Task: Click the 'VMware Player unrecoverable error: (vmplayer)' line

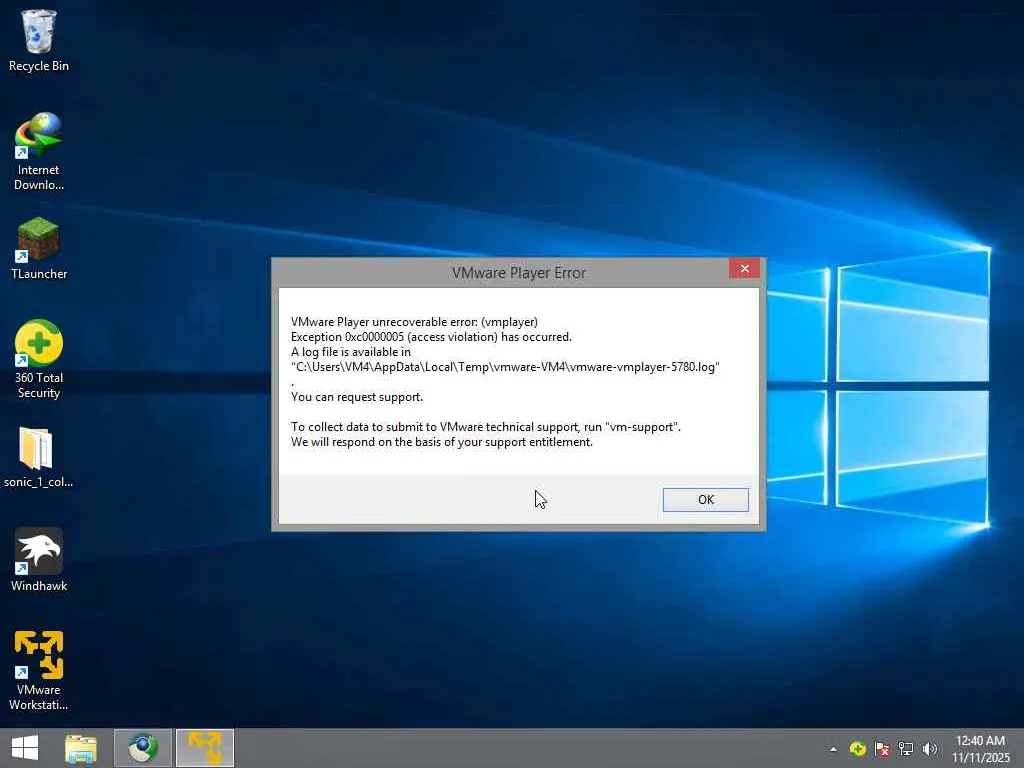Action: tap(414, 322)
